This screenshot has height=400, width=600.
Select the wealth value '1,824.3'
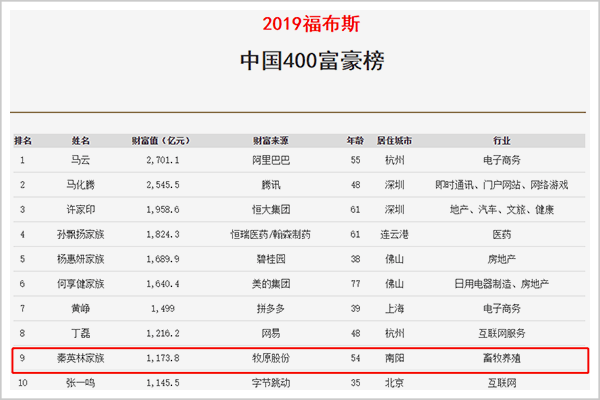tap(163, 234)
